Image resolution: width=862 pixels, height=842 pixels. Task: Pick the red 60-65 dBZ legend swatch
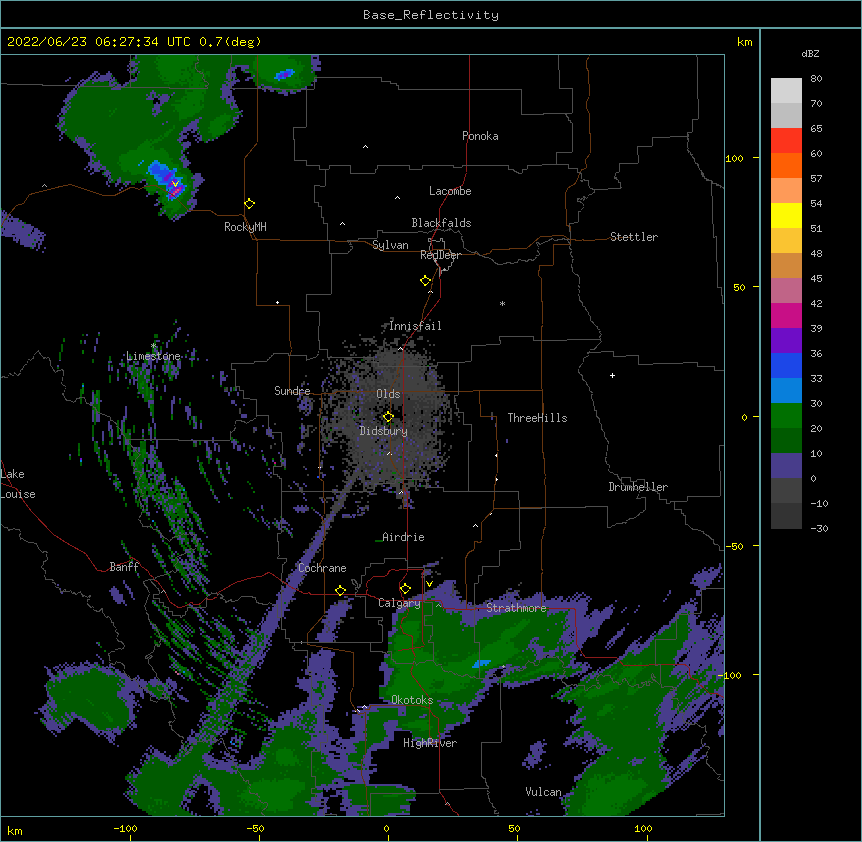[786, 141]
